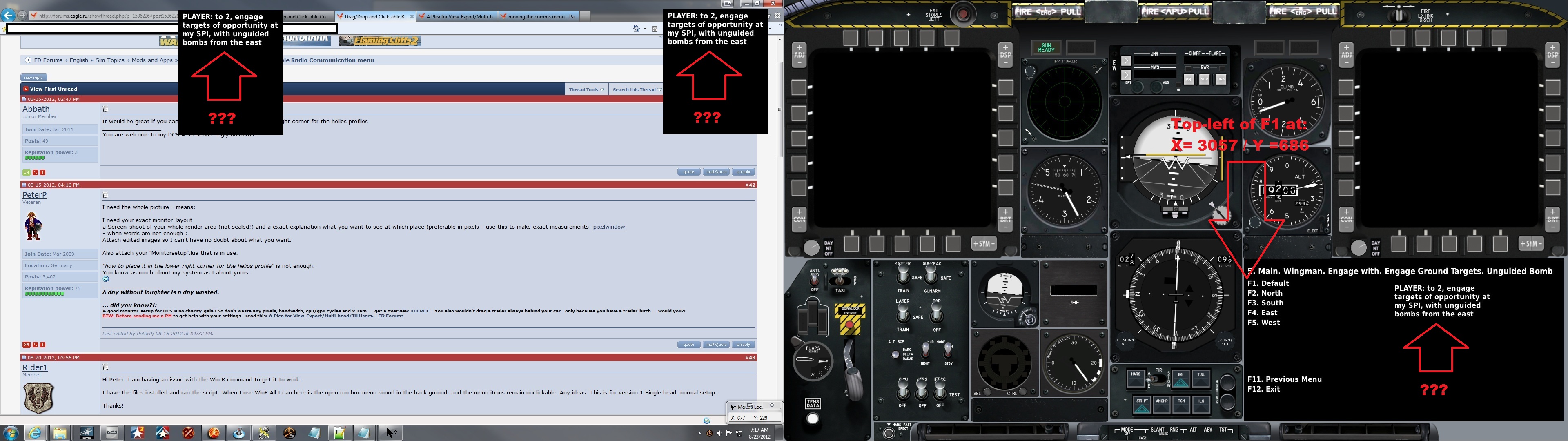Switch to 'A Plea for View-Export' browser tab
Viewport: 1568px width, 441px height.
[x=458, y=16]
